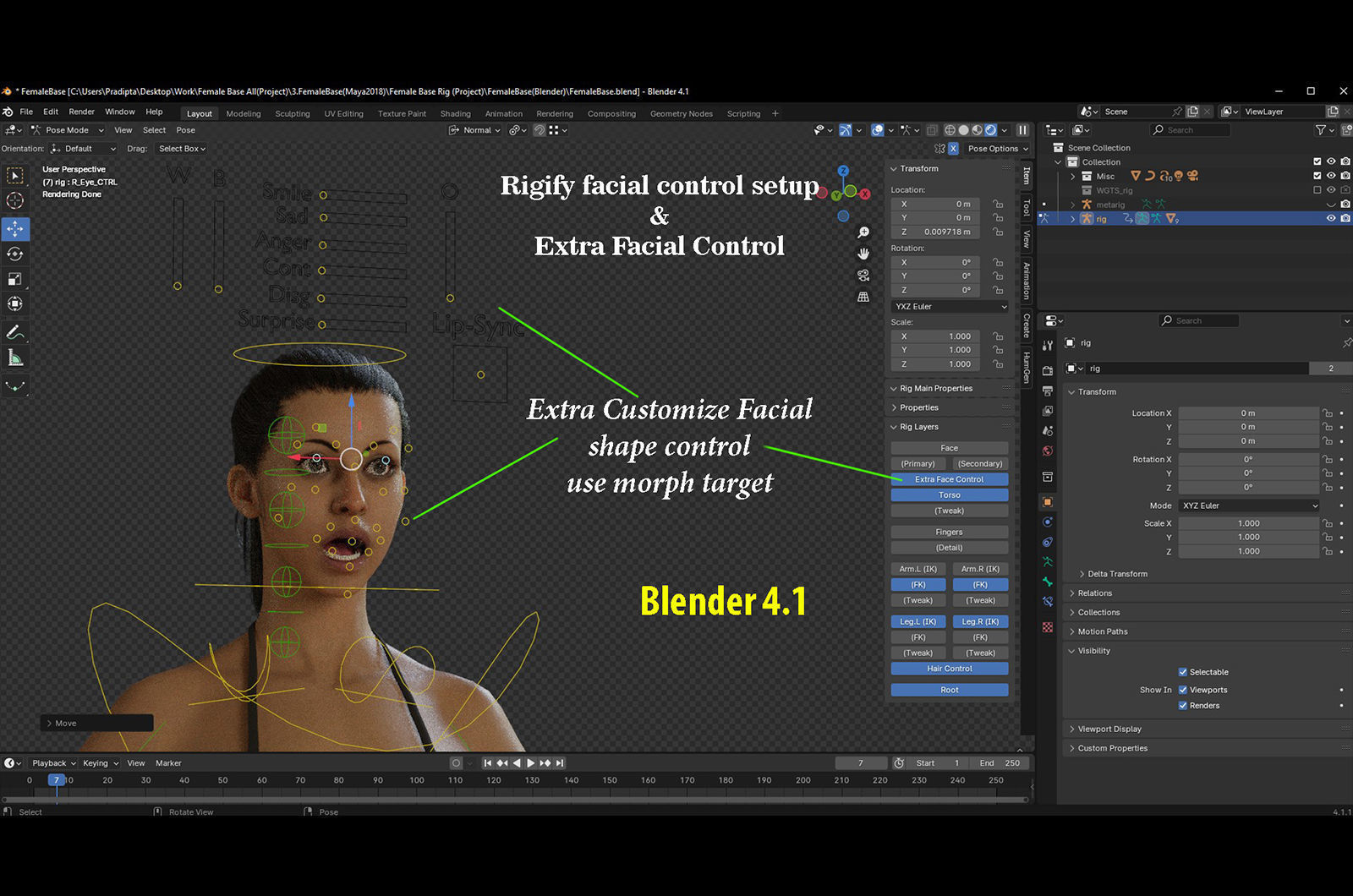Click the current frame field showing 7
1353x896 pixels.
861,763
